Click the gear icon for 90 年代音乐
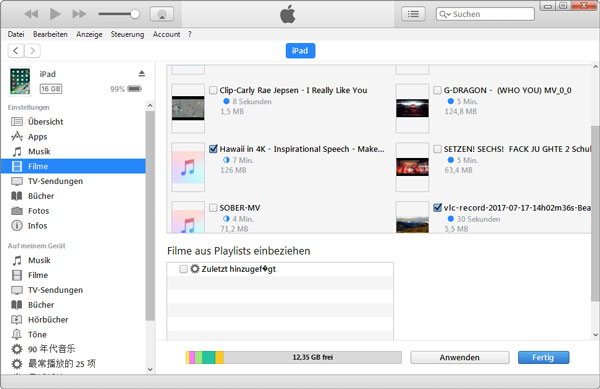The width and height of the screenshot is (600, 389). 16,349
